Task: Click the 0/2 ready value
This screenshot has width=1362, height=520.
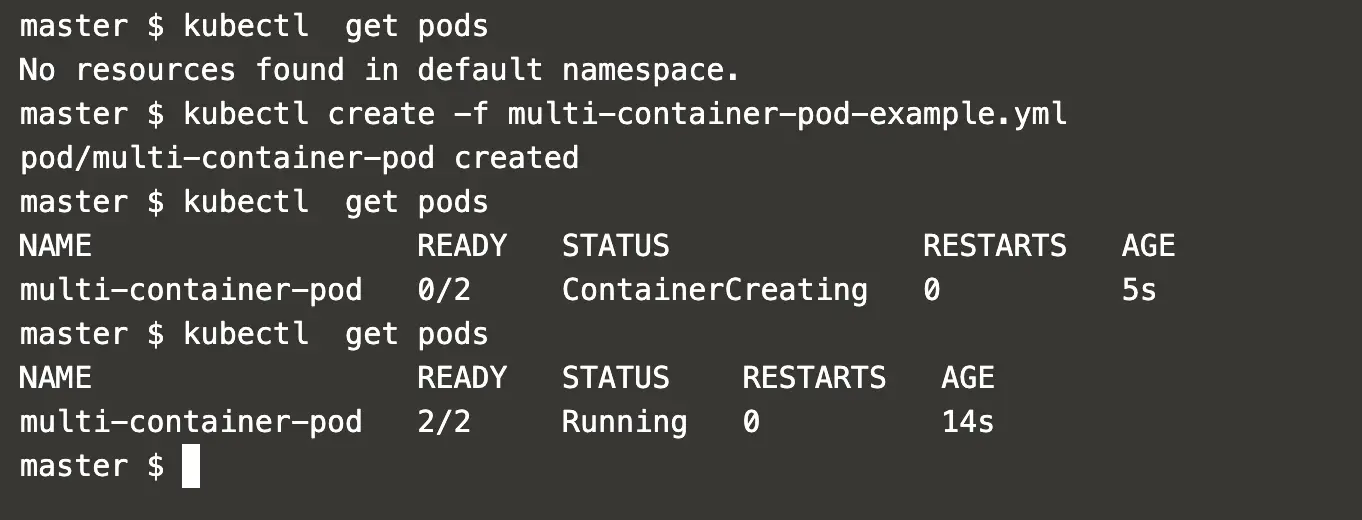Action: pos(444,290)
